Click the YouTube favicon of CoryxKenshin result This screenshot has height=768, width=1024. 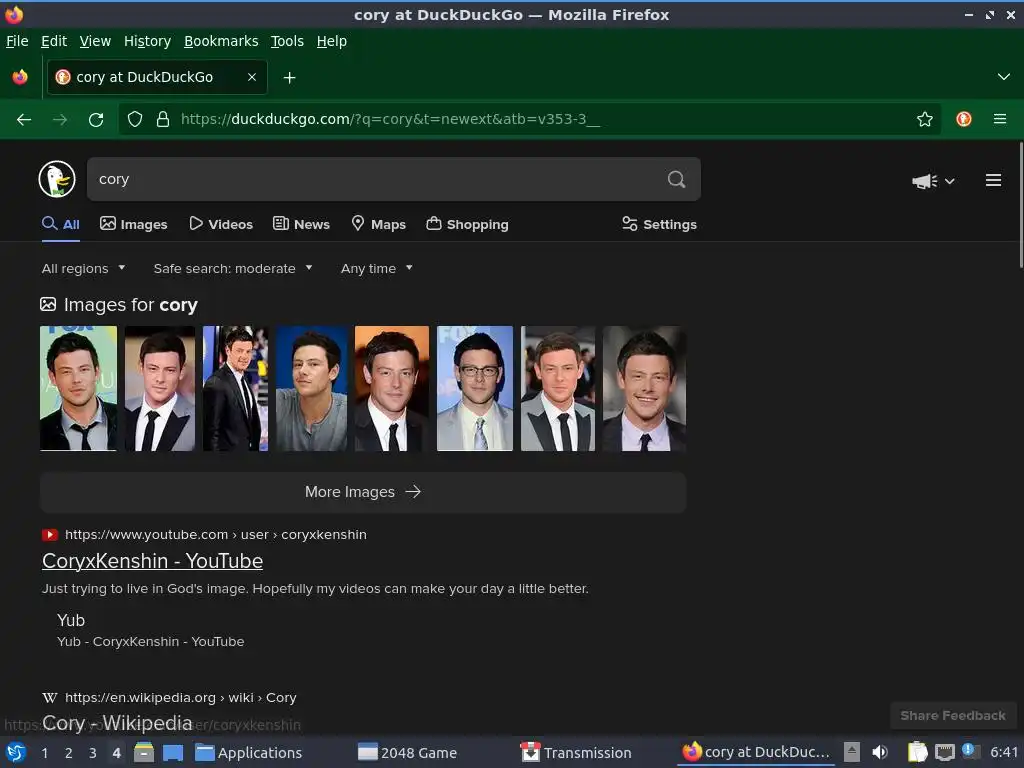(50, 535)
